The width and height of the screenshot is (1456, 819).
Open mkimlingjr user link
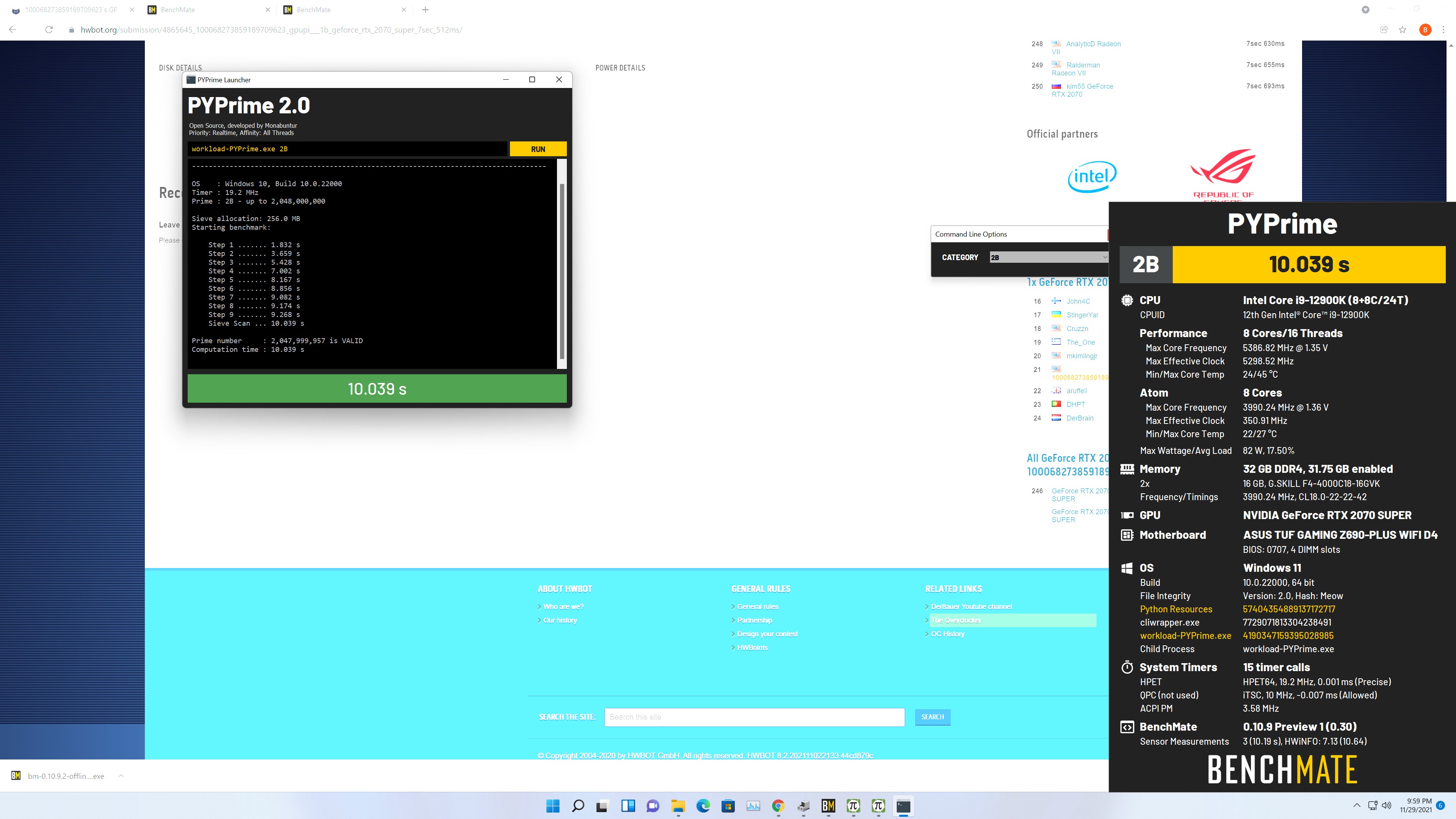click(1082, 356)
